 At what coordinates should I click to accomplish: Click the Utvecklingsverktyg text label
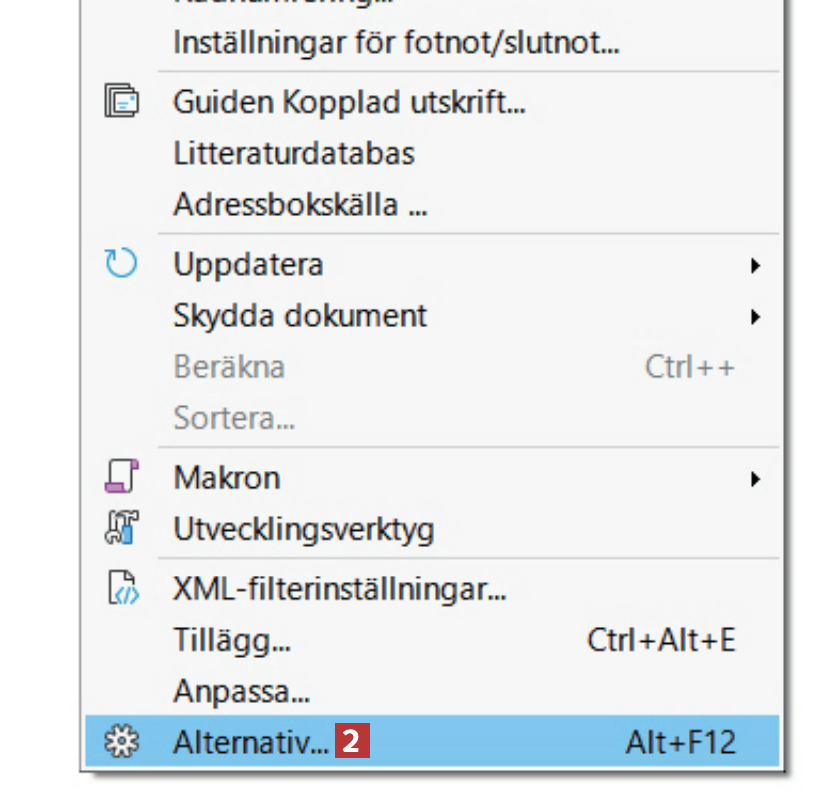pyautogui.click(x=304, y=528)
